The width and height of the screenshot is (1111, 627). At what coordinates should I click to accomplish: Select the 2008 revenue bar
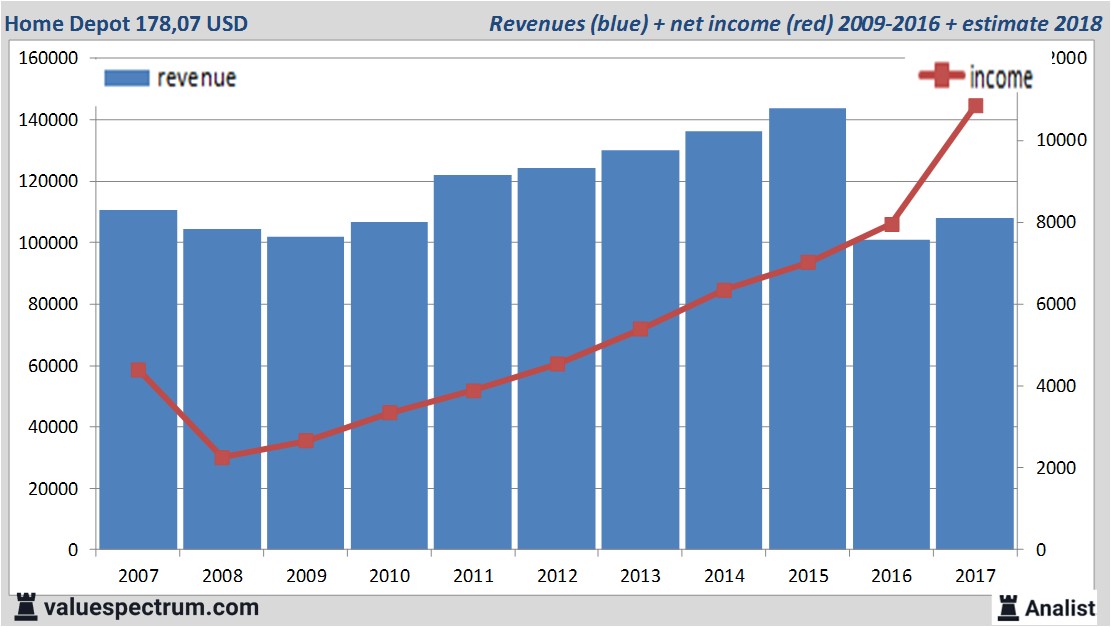coord(222,389)
